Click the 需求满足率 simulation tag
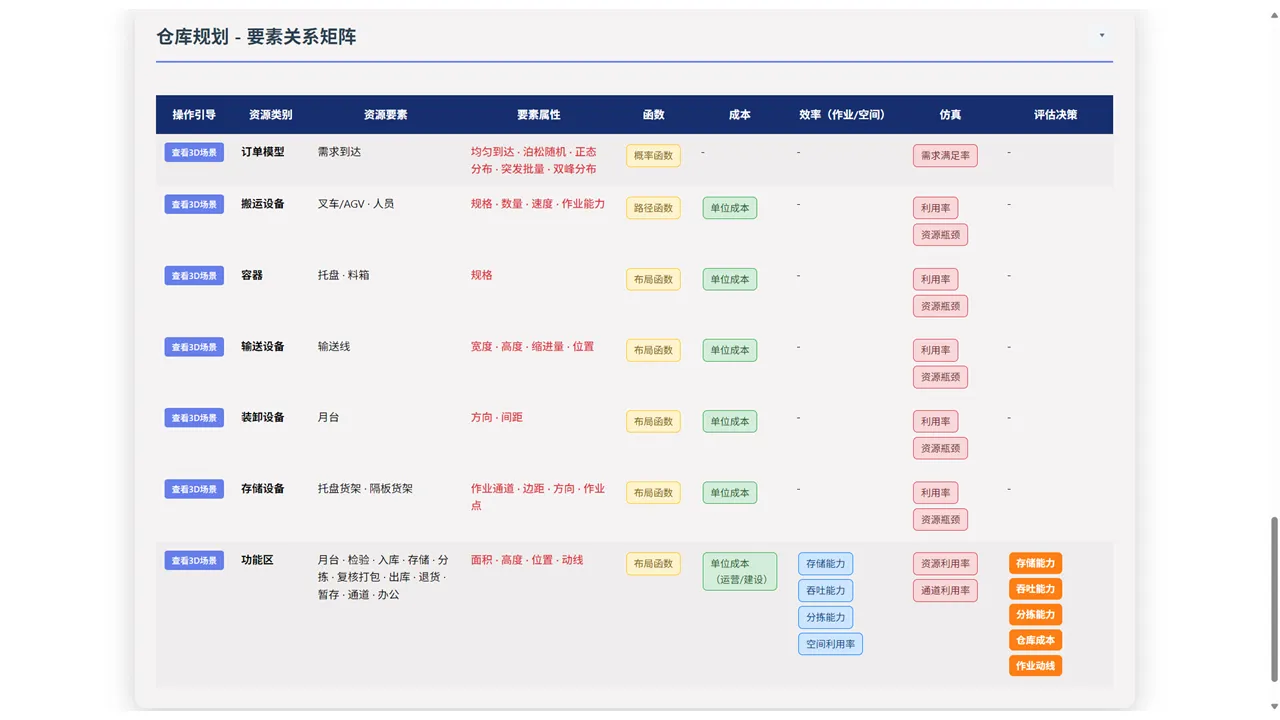 (x=945, y=156)
